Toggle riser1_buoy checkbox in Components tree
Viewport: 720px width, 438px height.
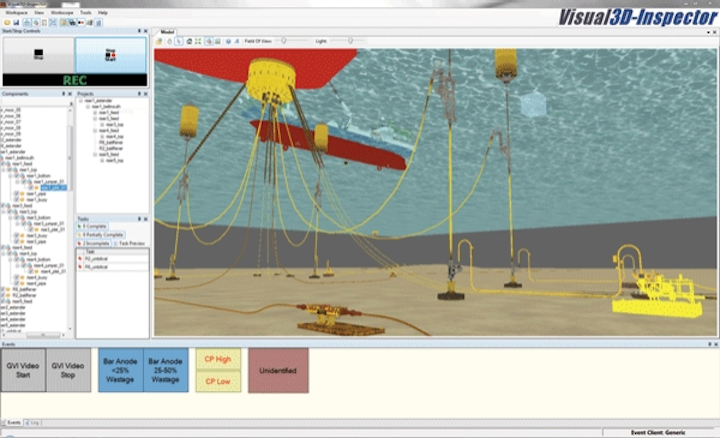(x=16, y=200)
